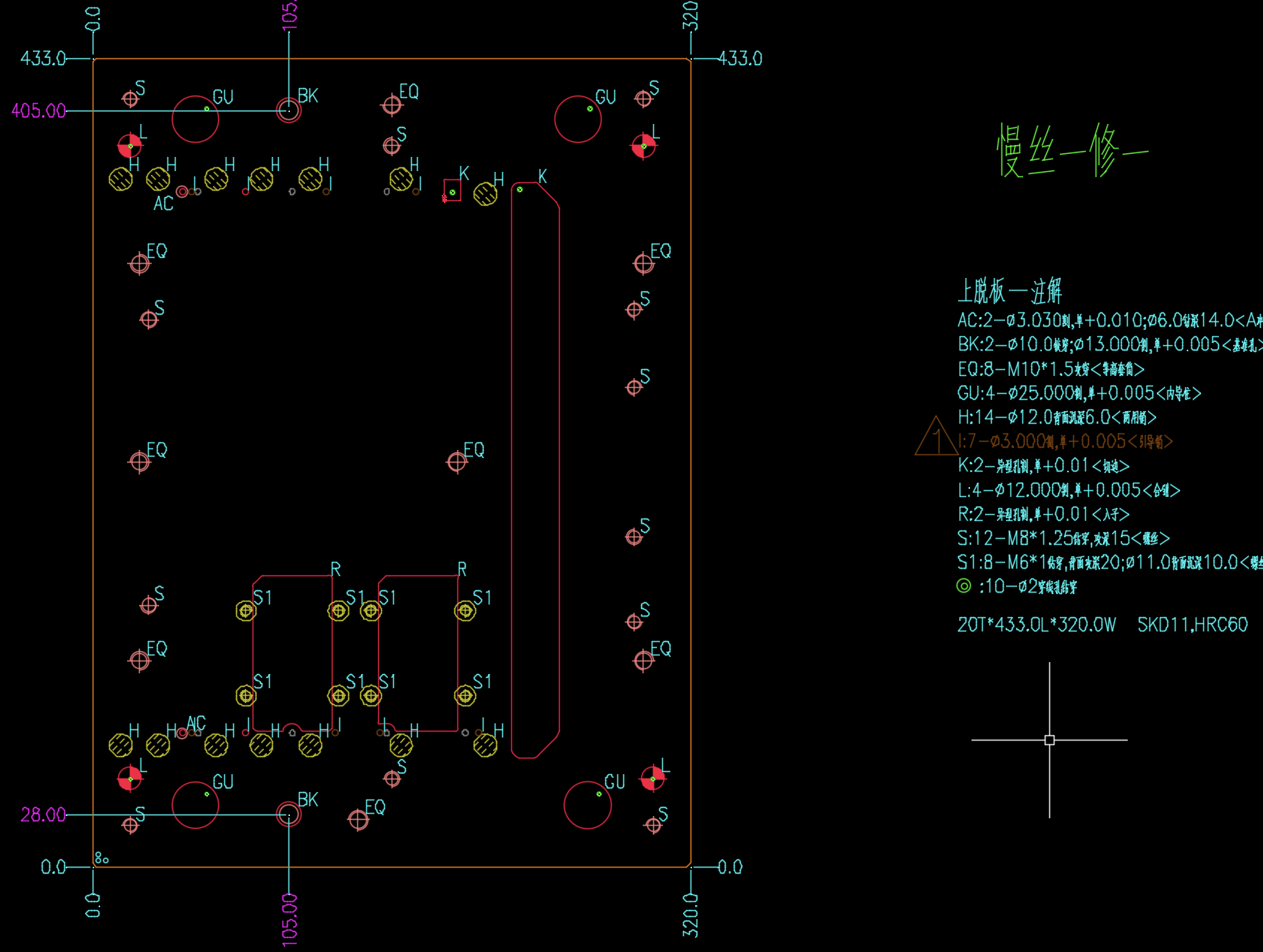The image size is (1263, 952).
Task: Select the crosshair cursor marker
Action: click(x=1050, y=739)
